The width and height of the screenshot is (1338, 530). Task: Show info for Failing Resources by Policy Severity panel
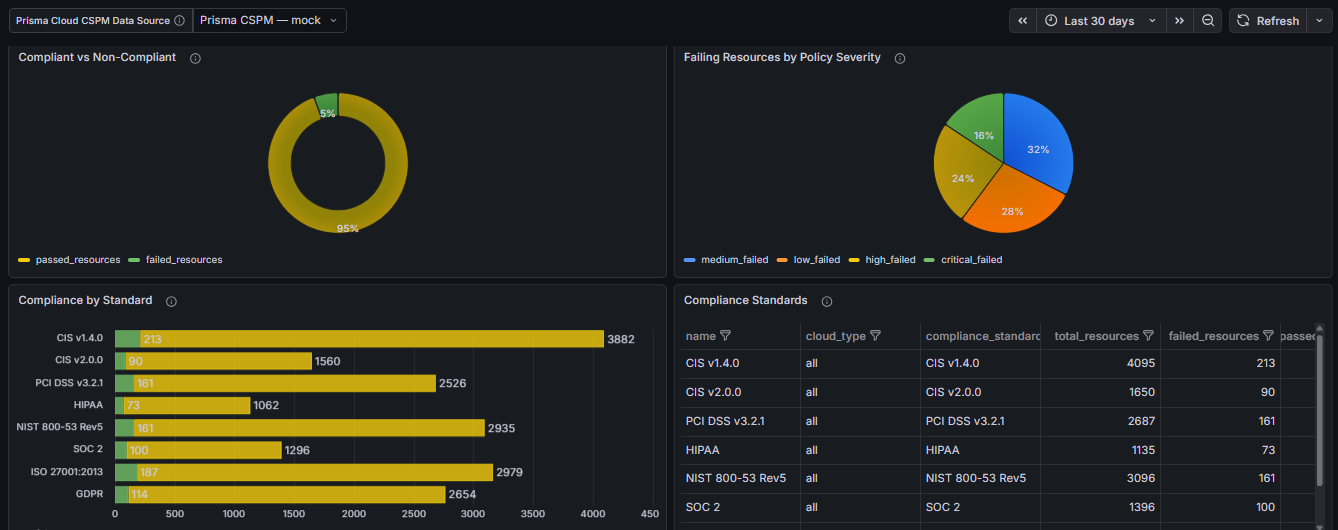(900, 58)
